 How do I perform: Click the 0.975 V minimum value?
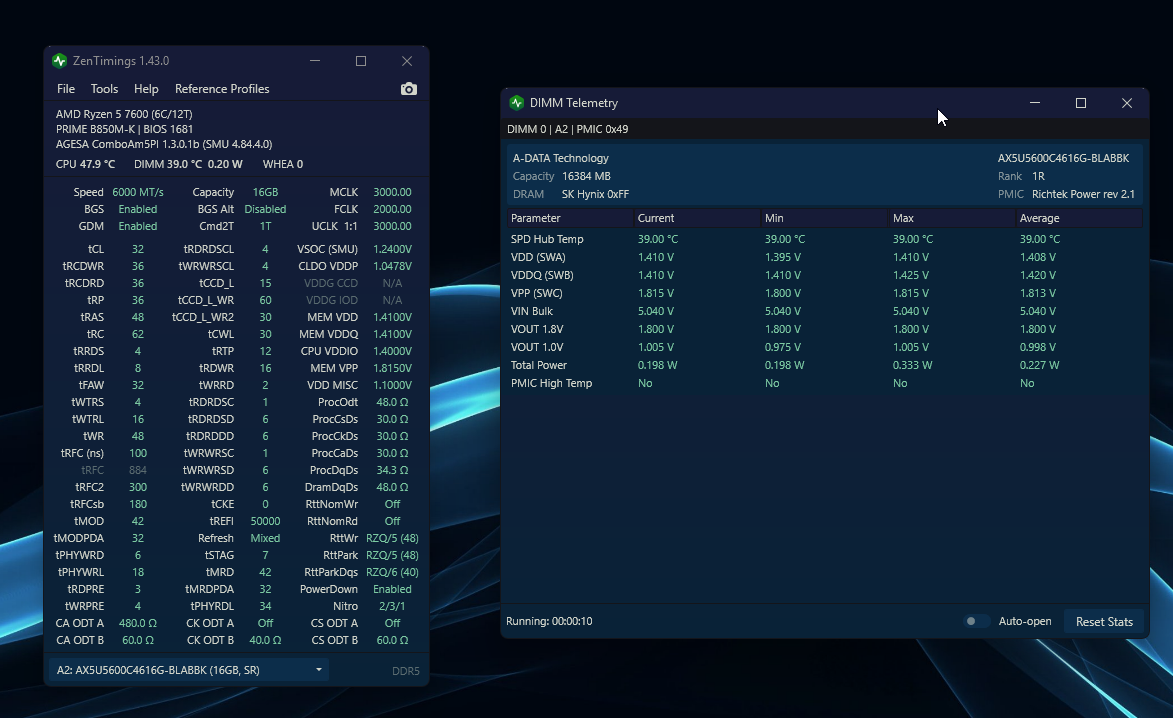click(x=782, y=347)
